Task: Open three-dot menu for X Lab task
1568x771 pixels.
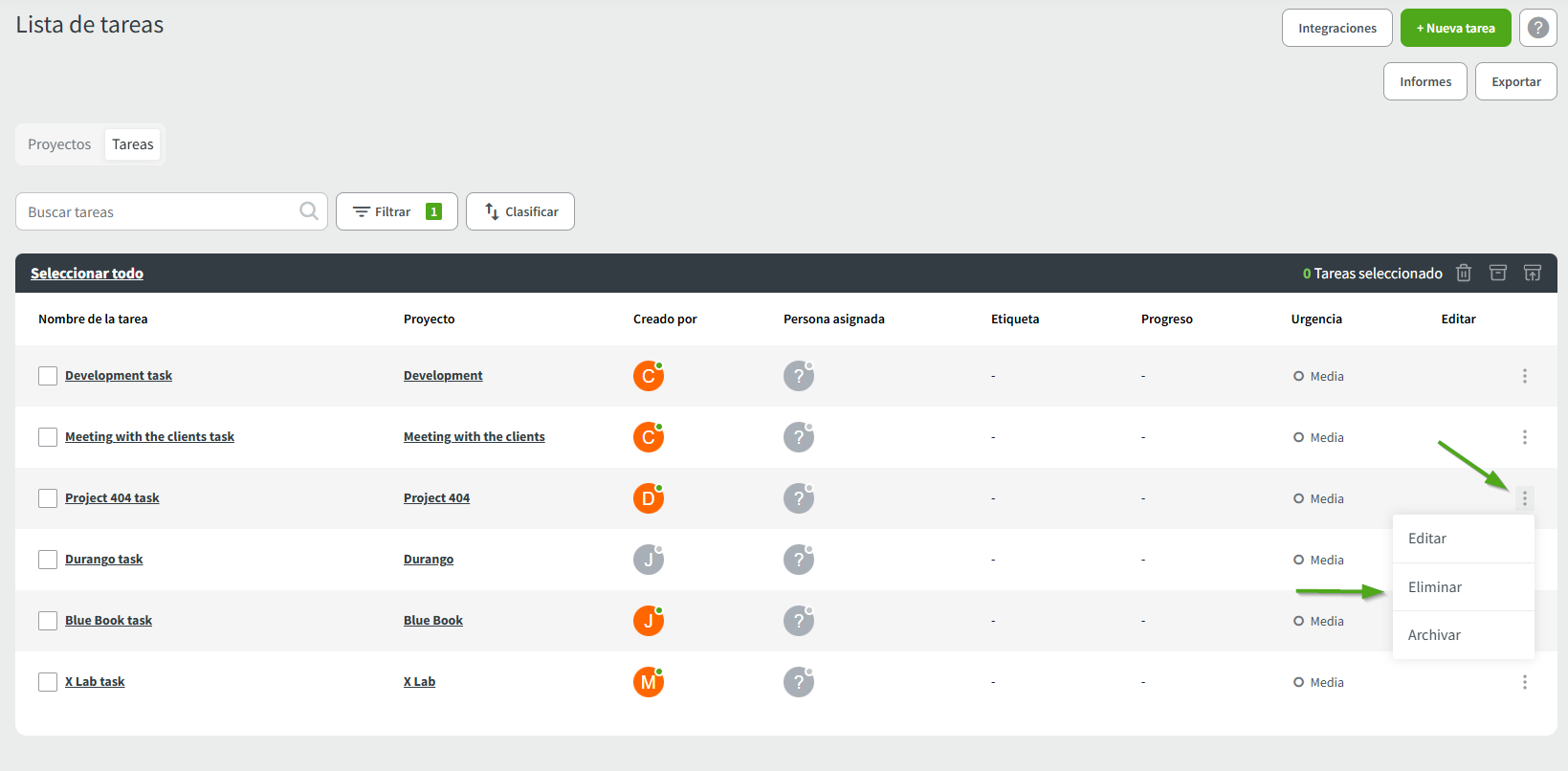Action: click(1524, 682)
